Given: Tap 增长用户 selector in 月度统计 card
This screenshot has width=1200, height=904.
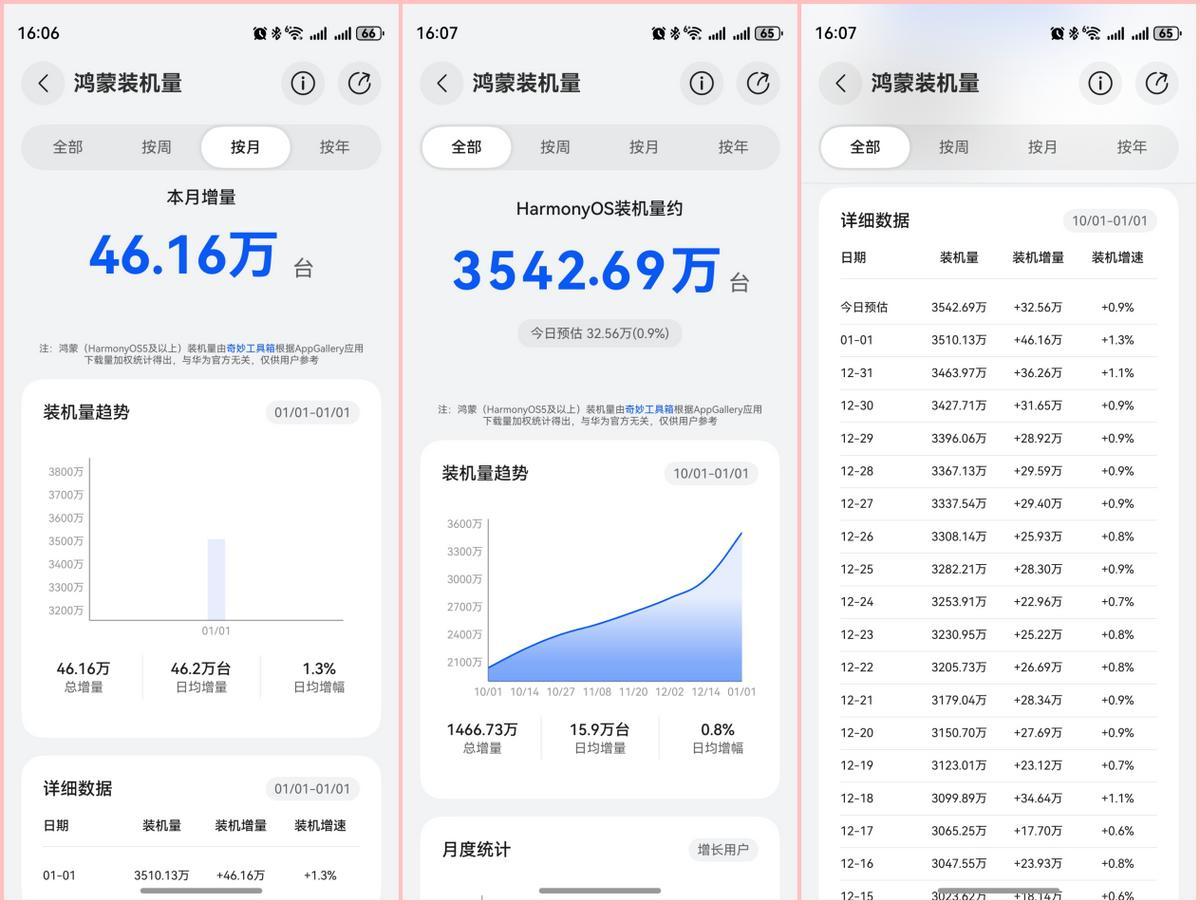Looking at the screenshot, I should (723, 850).
